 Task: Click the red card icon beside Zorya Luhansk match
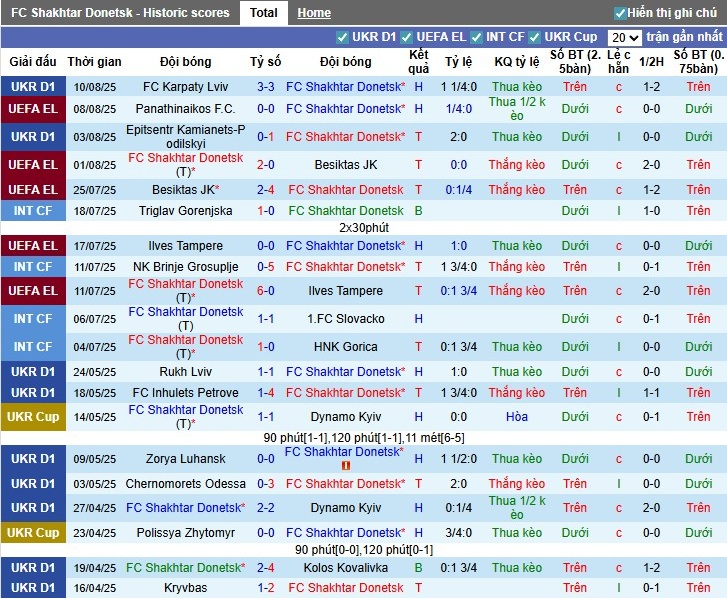click(345, 466)
